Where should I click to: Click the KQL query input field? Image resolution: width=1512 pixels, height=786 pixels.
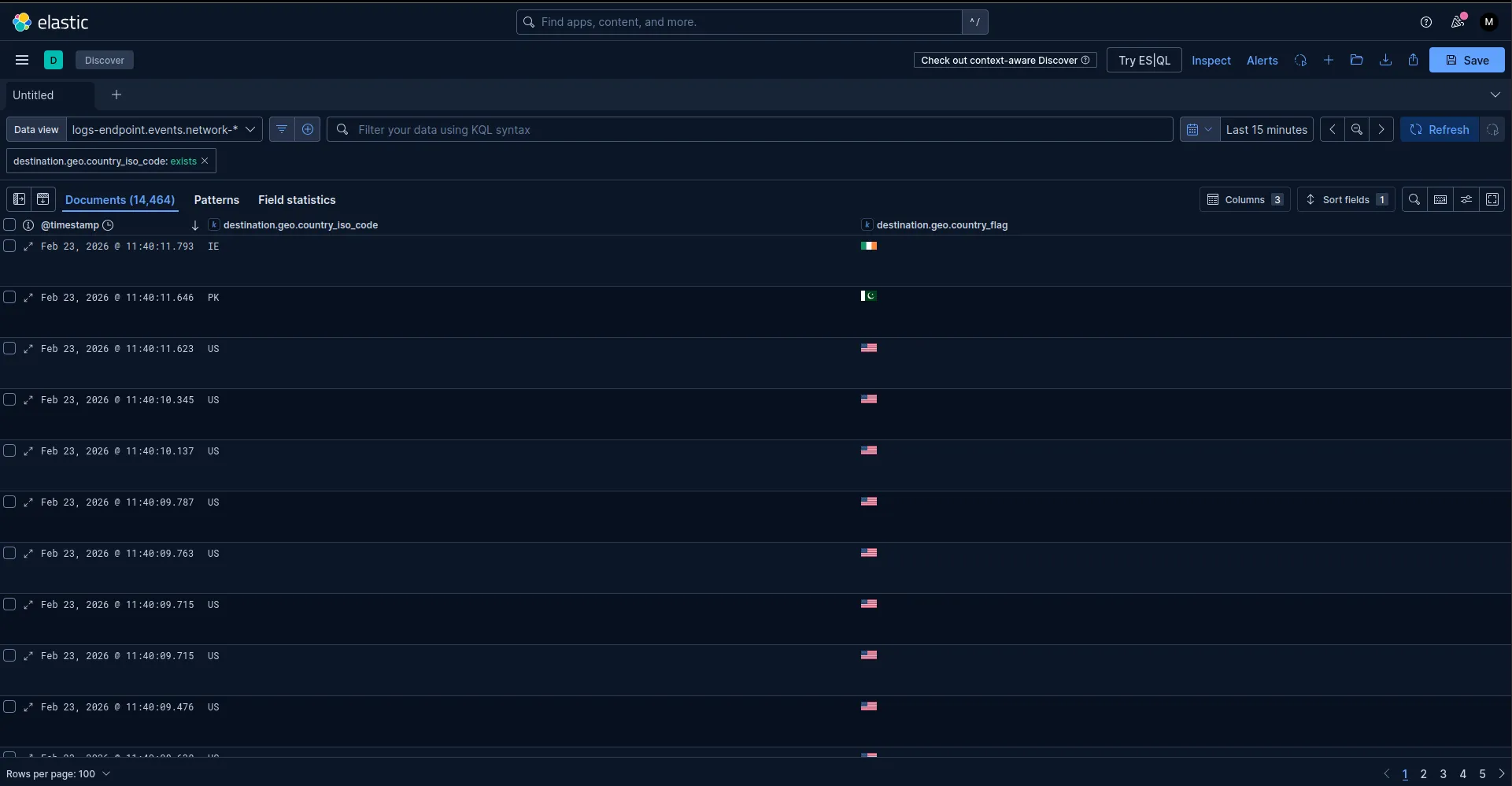tap(750, 129)
